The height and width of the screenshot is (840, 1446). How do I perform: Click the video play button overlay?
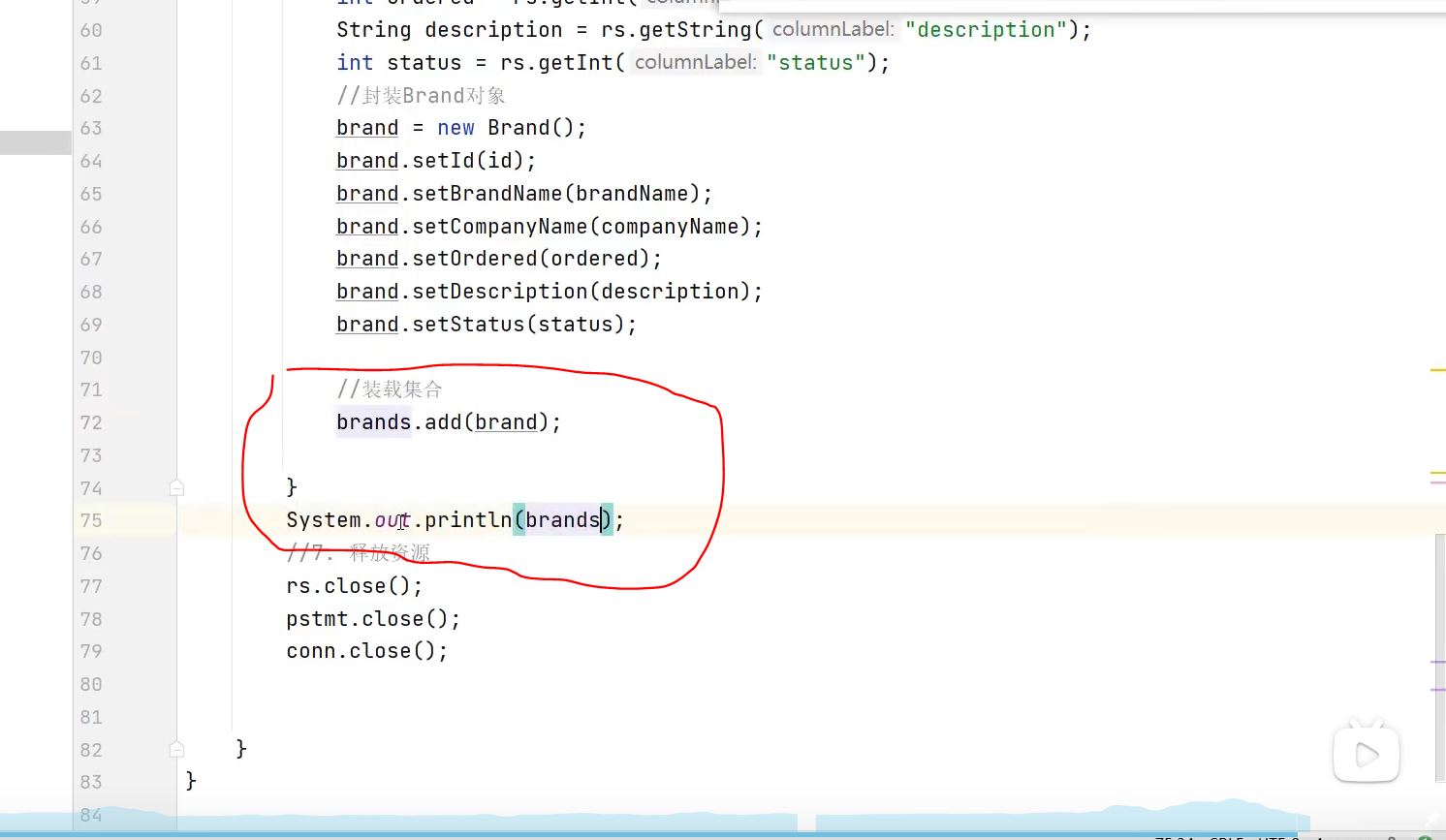[1366, 753]
